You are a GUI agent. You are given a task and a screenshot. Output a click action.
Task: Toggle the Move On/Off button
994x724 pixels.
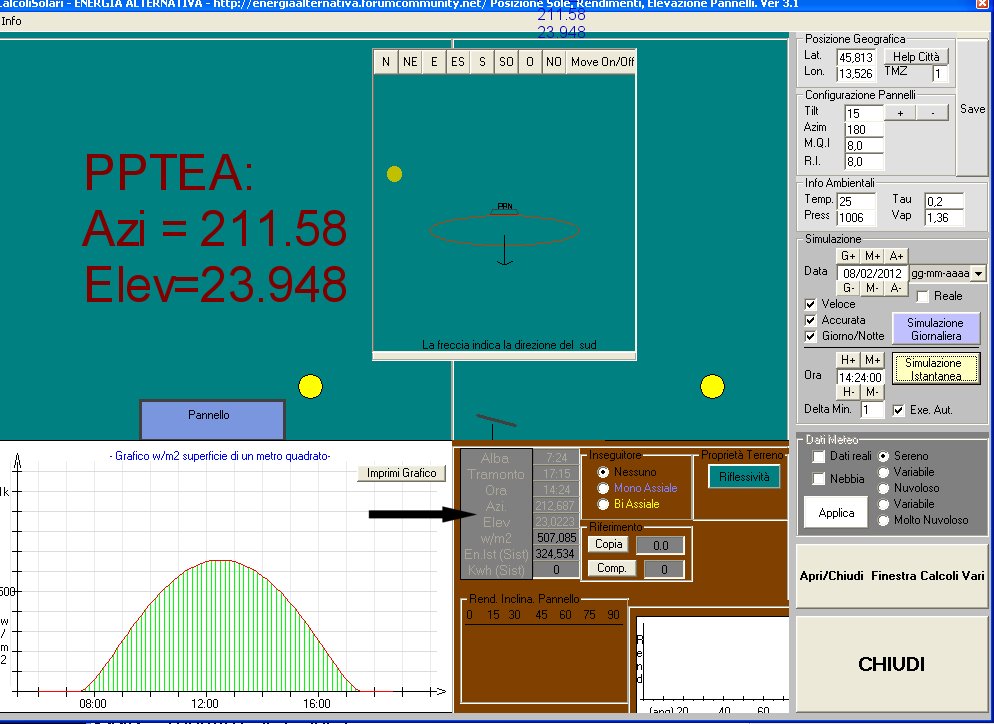(602, 61)
